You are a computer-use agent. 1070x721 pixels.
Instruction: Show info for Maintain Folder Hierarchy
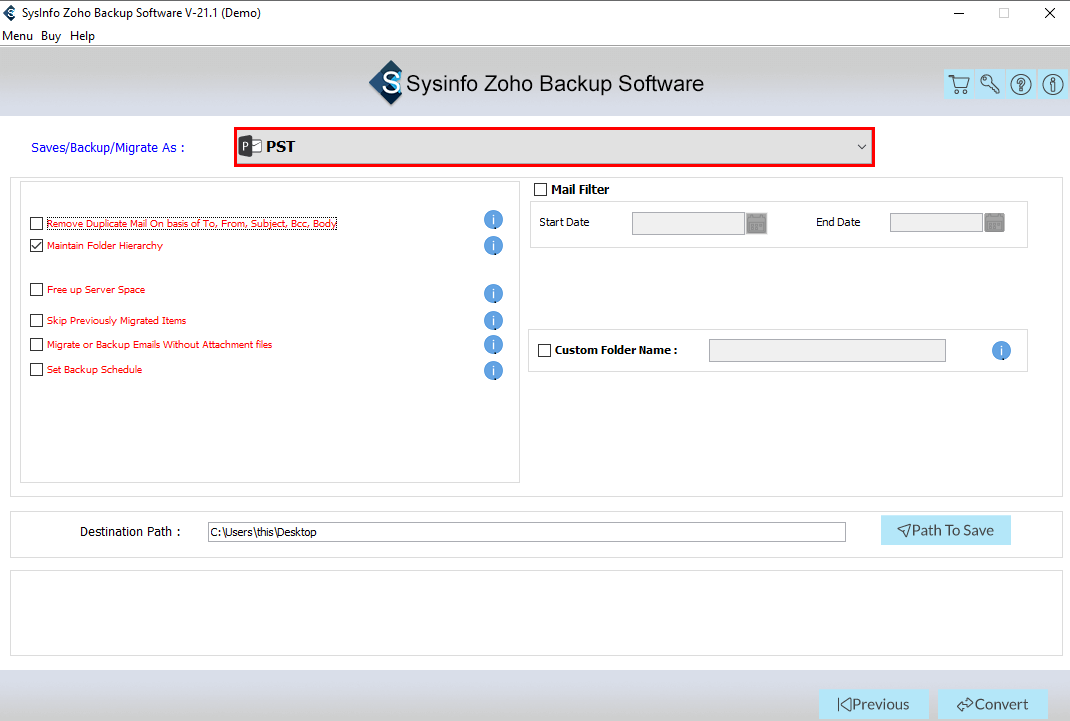[493, 246]
